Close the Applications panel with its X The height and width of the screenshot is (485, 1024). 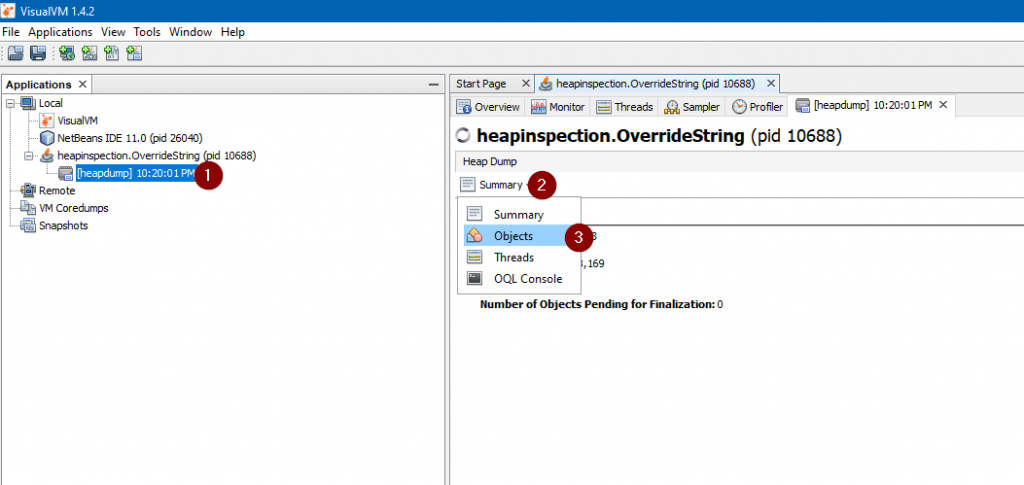(82, 84)
